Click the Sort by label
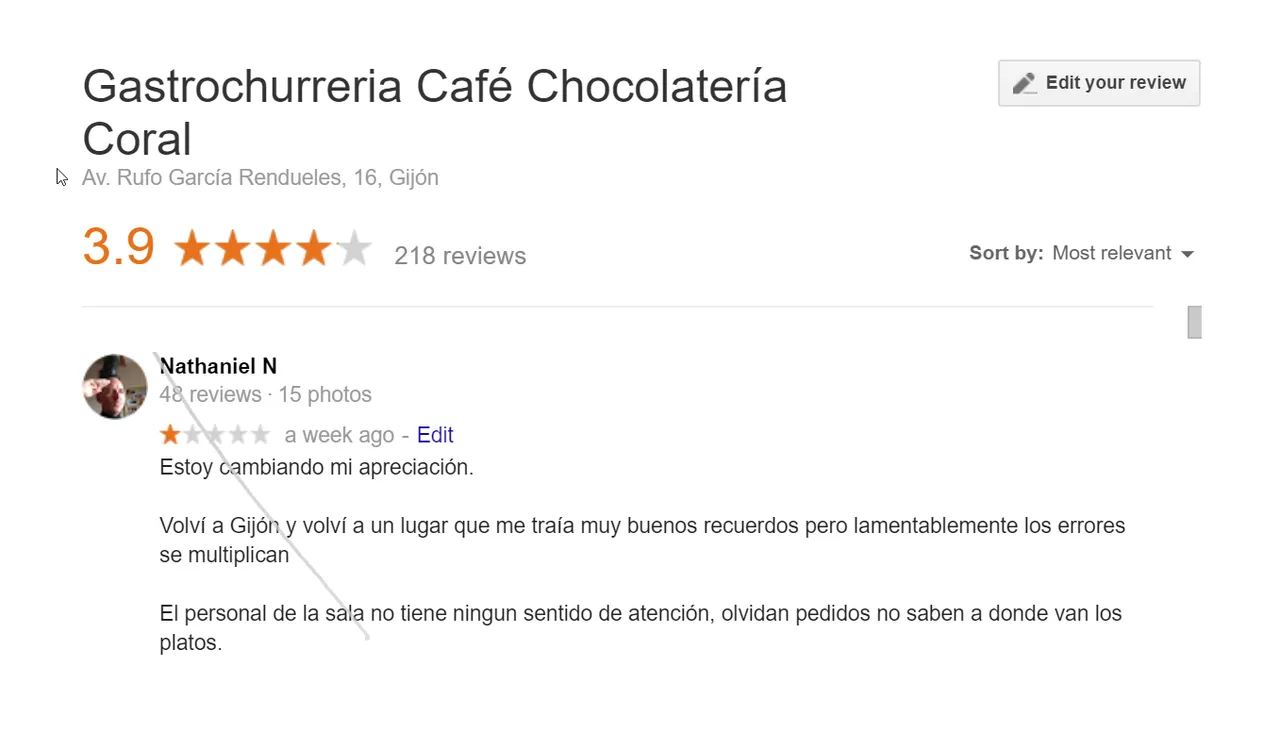Image resolution: width=1280 pixels, height=734 pixels. 1006,253
